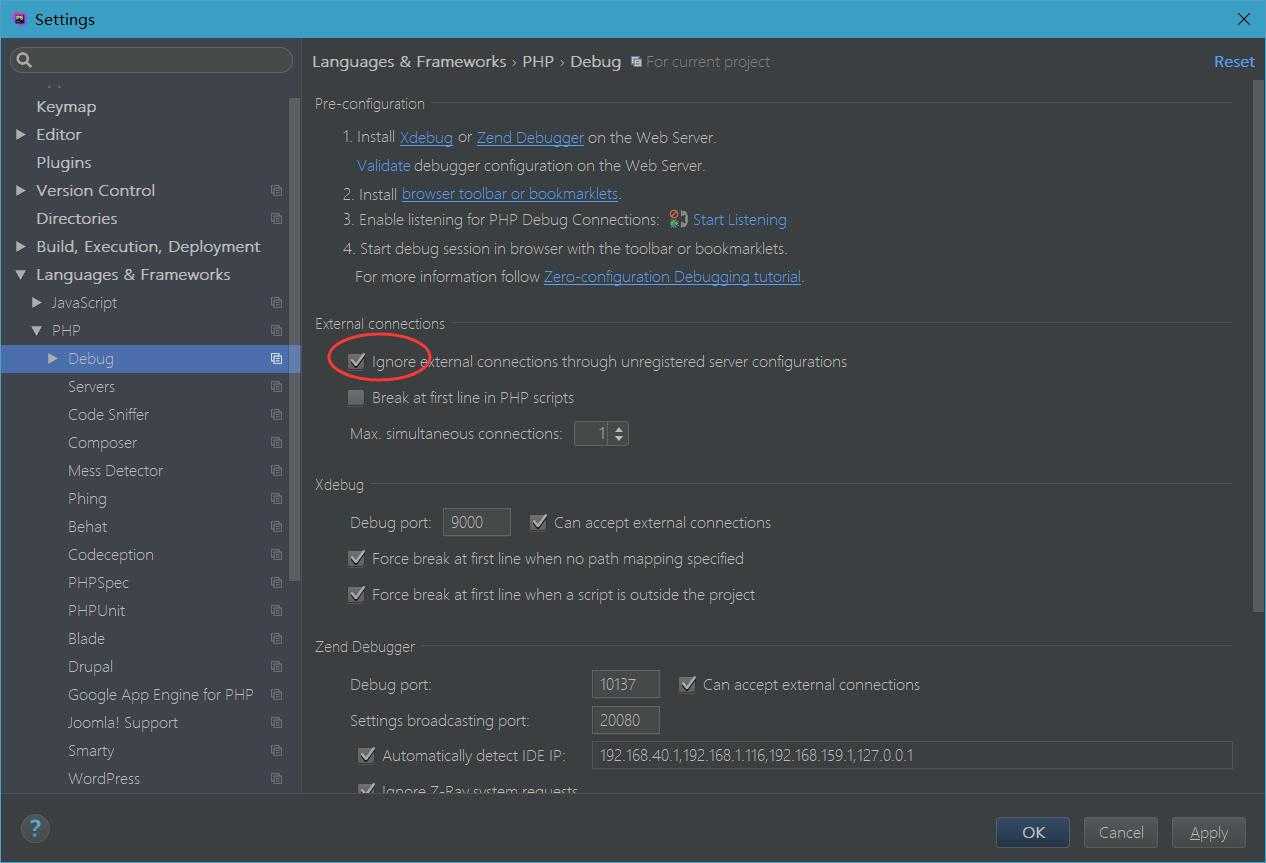This screenshot has height=863, width=1266.
Task: Expand the Debug tree node
Action: click(53, 358)
